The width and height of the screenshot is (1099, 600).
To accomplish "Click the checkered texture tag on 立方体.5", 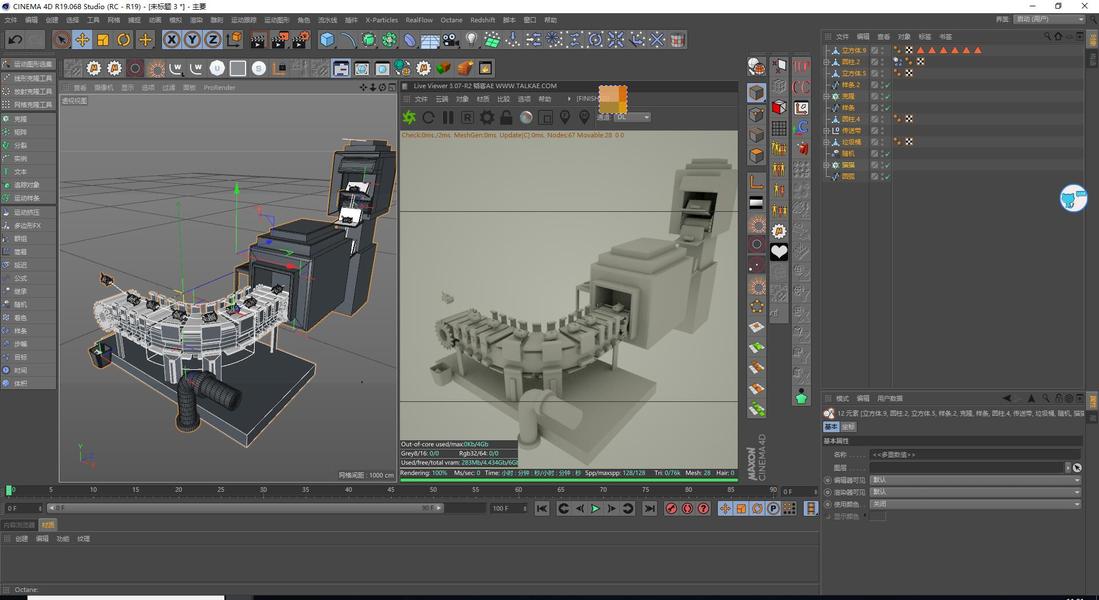I will coord(909,73).
